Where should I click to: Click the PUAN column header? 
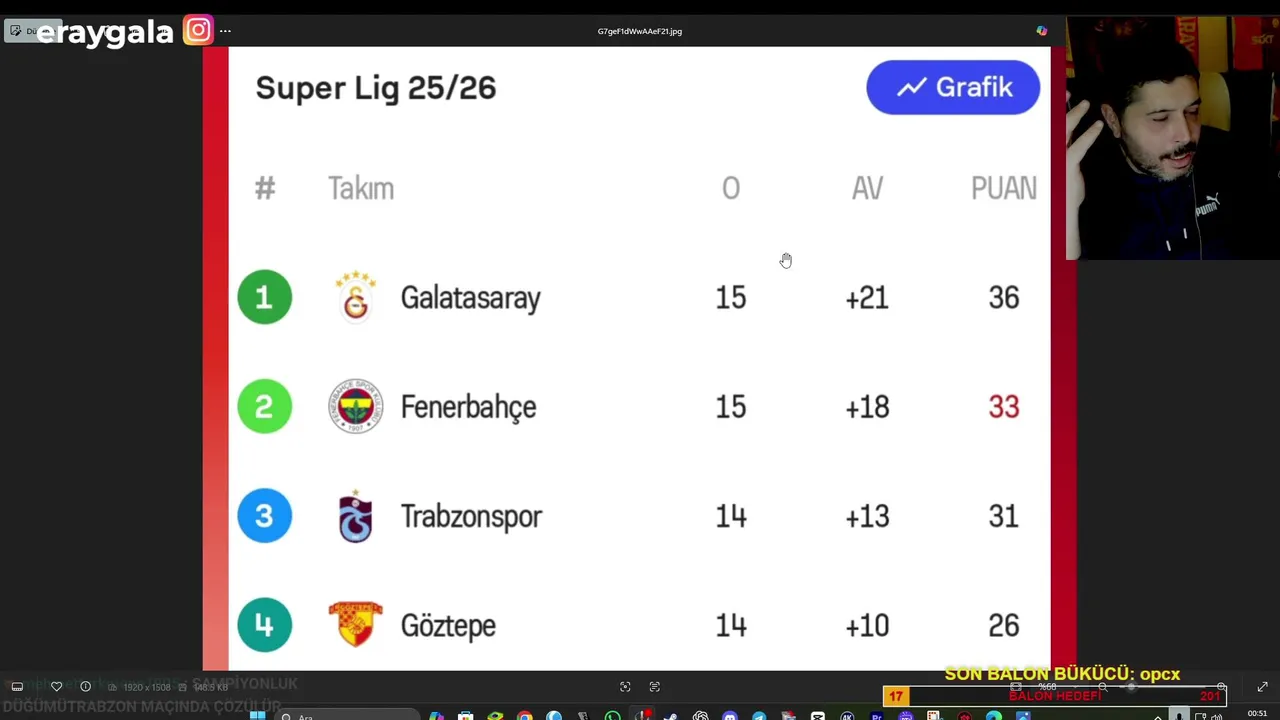click(x=1003, y=189)
